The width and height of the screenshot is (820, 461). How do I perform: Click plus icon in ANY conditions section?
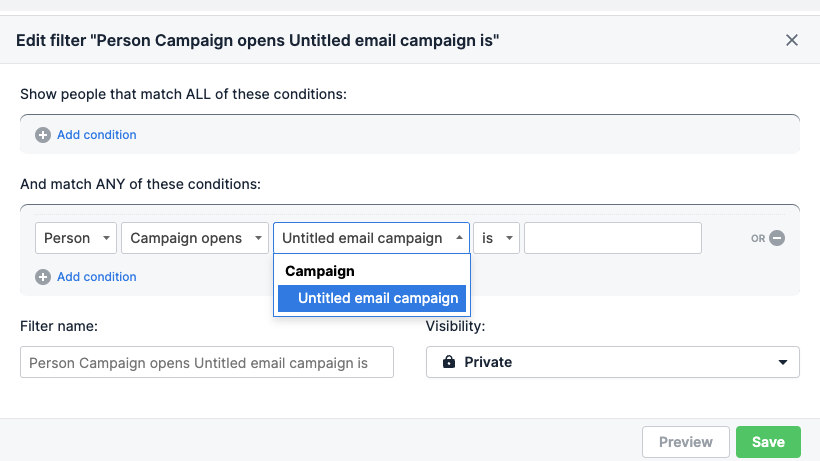tap(43, 277)
